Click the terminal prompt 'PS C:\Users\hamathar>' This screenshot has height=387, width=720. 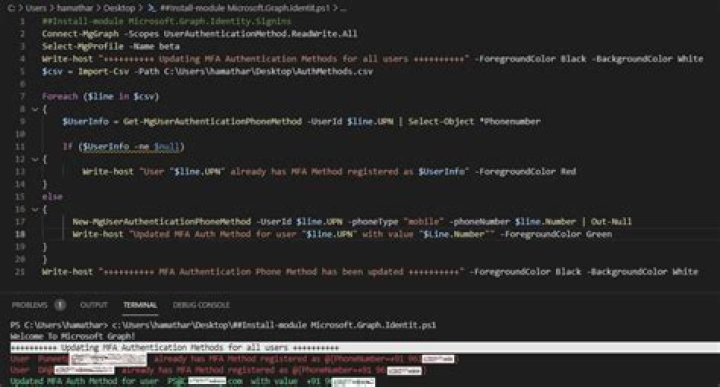coord(59,325)
